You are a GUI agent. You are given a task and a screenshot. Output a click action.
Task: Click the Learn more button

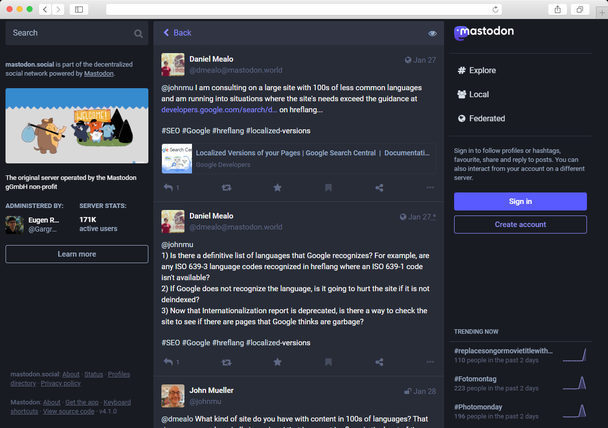77,254
